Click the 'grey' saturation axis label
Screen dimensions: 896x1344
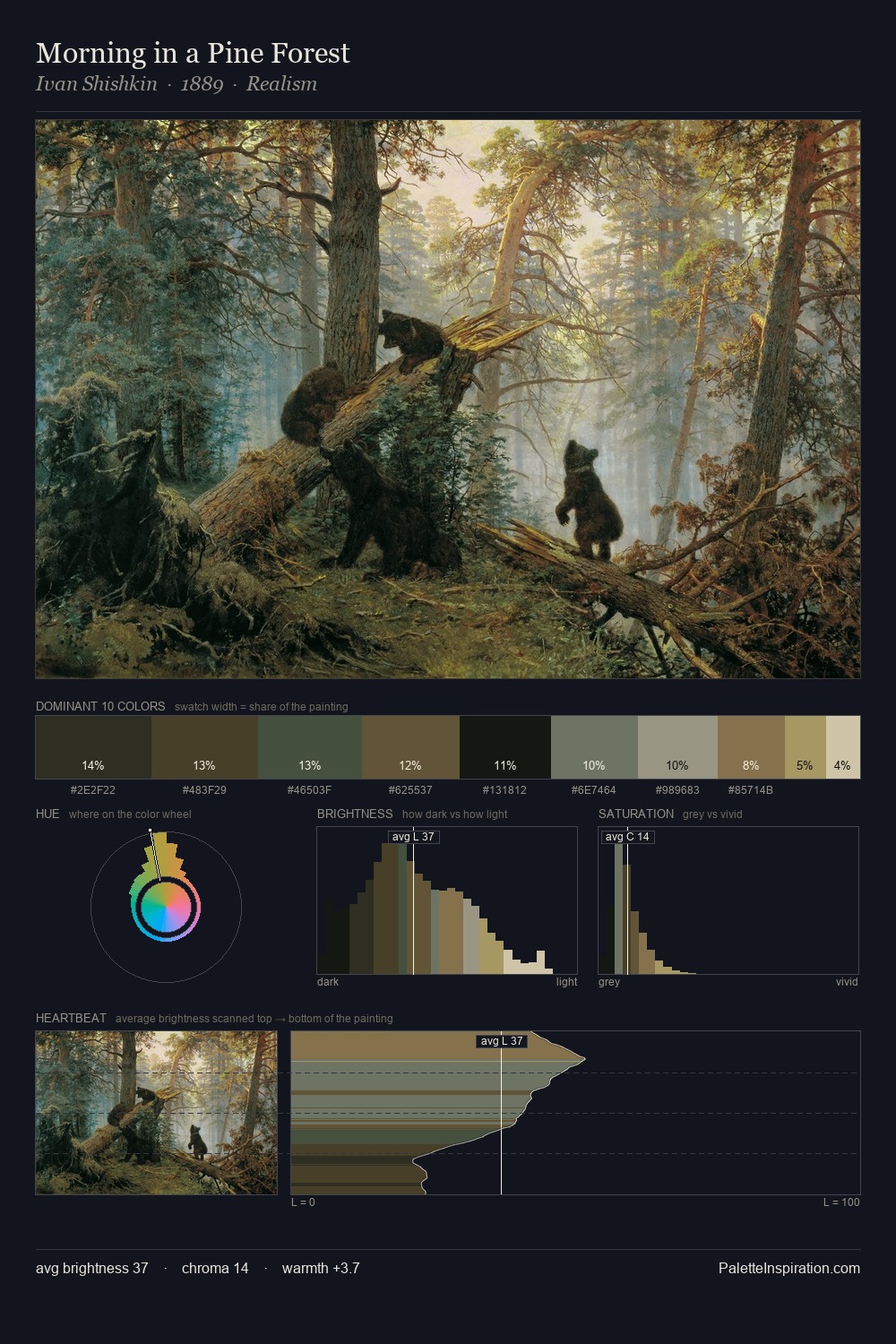(609, 982)
